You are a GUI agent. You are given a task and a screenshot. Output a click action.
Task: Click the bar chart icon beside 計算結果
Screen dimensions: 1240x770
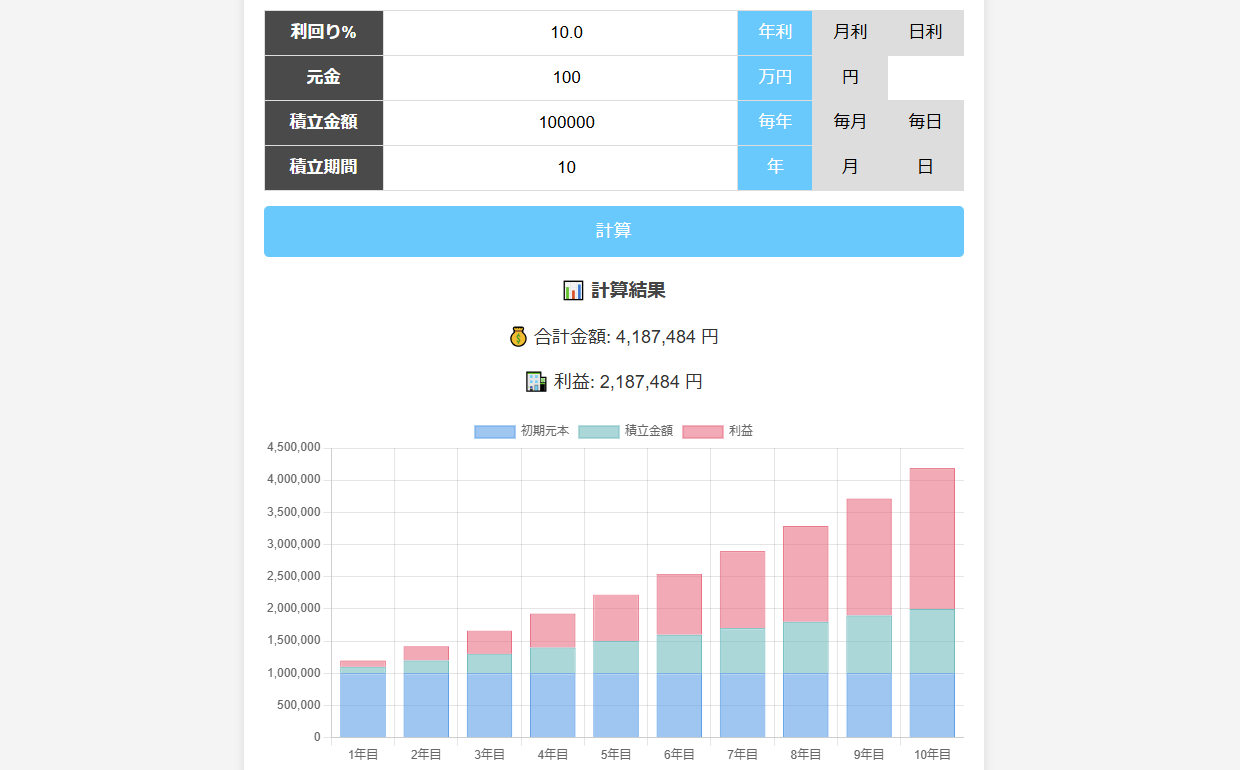click(x=573, y=291)
